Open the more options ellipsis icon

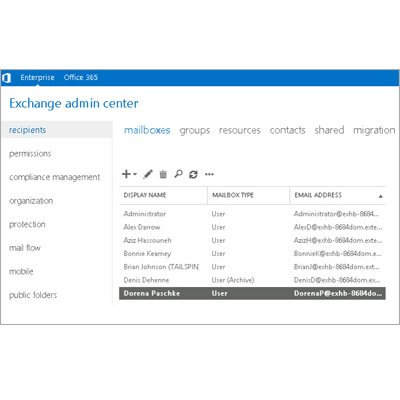click(209, 174)
